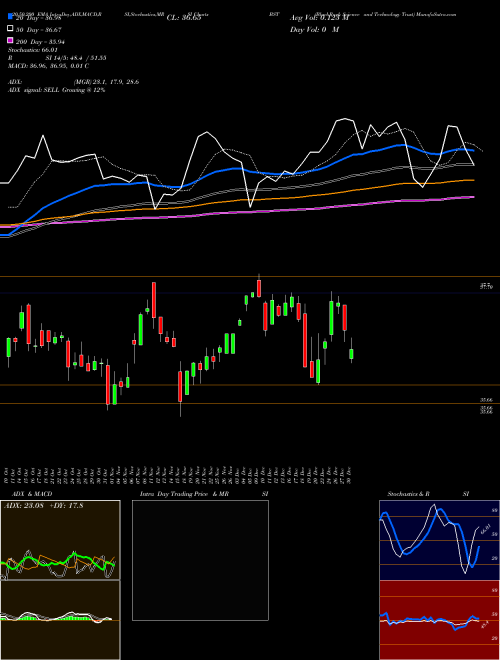Click the tall red candlestick at the chart's highest peak
500x660 pixels.
(259, 287)
